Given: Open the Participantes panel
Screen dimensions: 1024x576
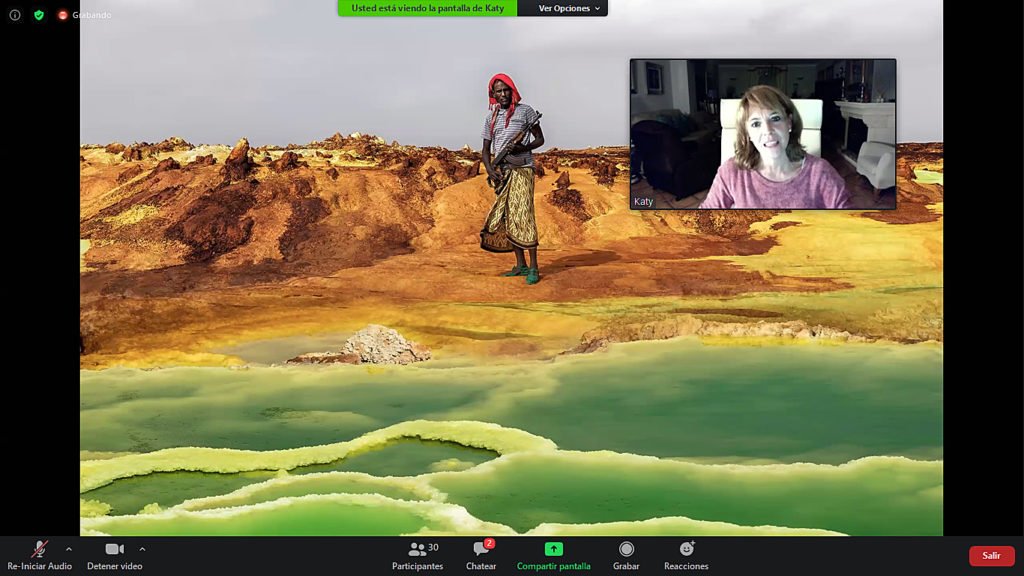Looking at the screenshot, I should point(417,556).
